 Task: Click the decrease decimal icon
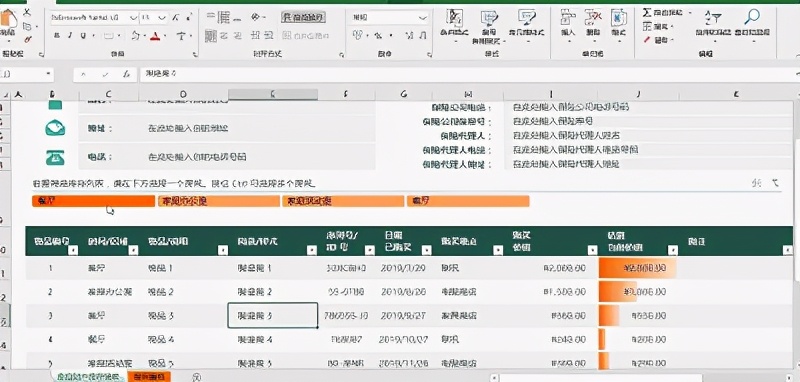422,36
